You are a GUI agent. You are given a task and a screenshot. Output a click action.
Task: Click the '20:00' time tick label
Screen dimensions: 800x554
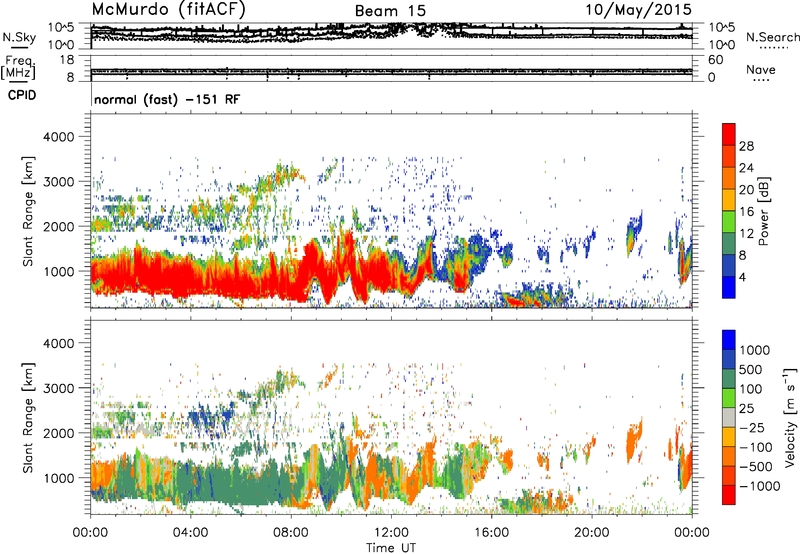coord(591,533)
